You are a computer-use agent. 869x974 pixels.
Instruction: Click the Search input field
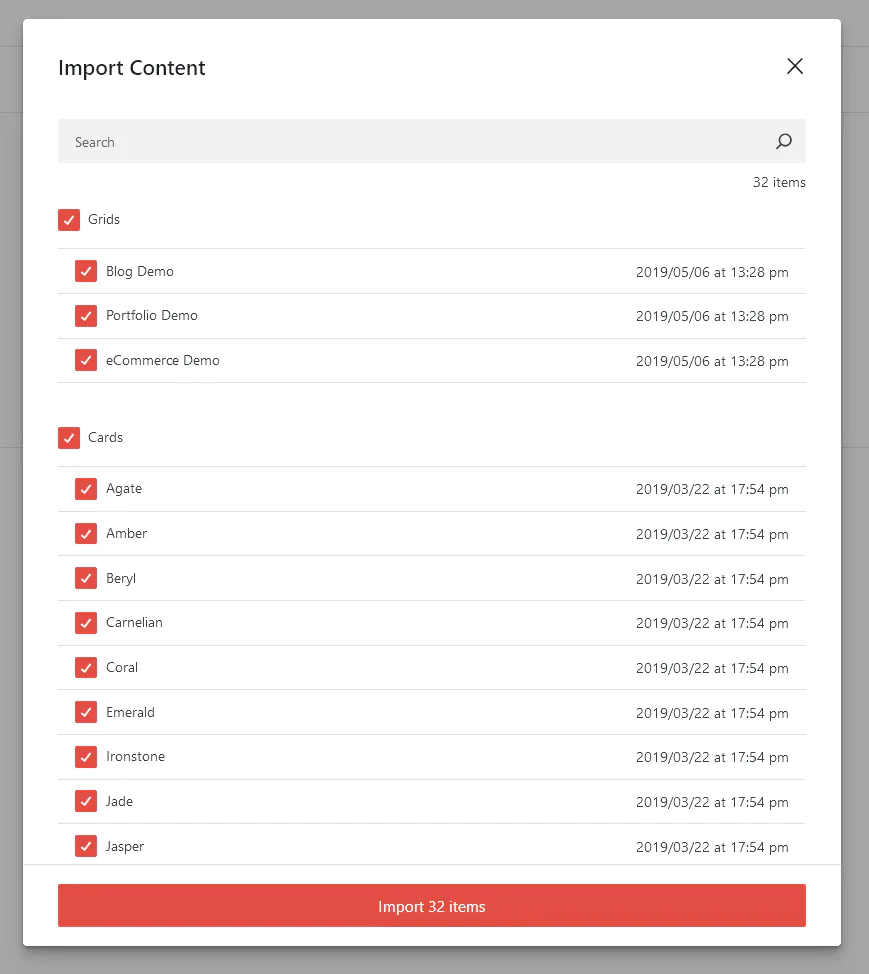pos(300,141)
